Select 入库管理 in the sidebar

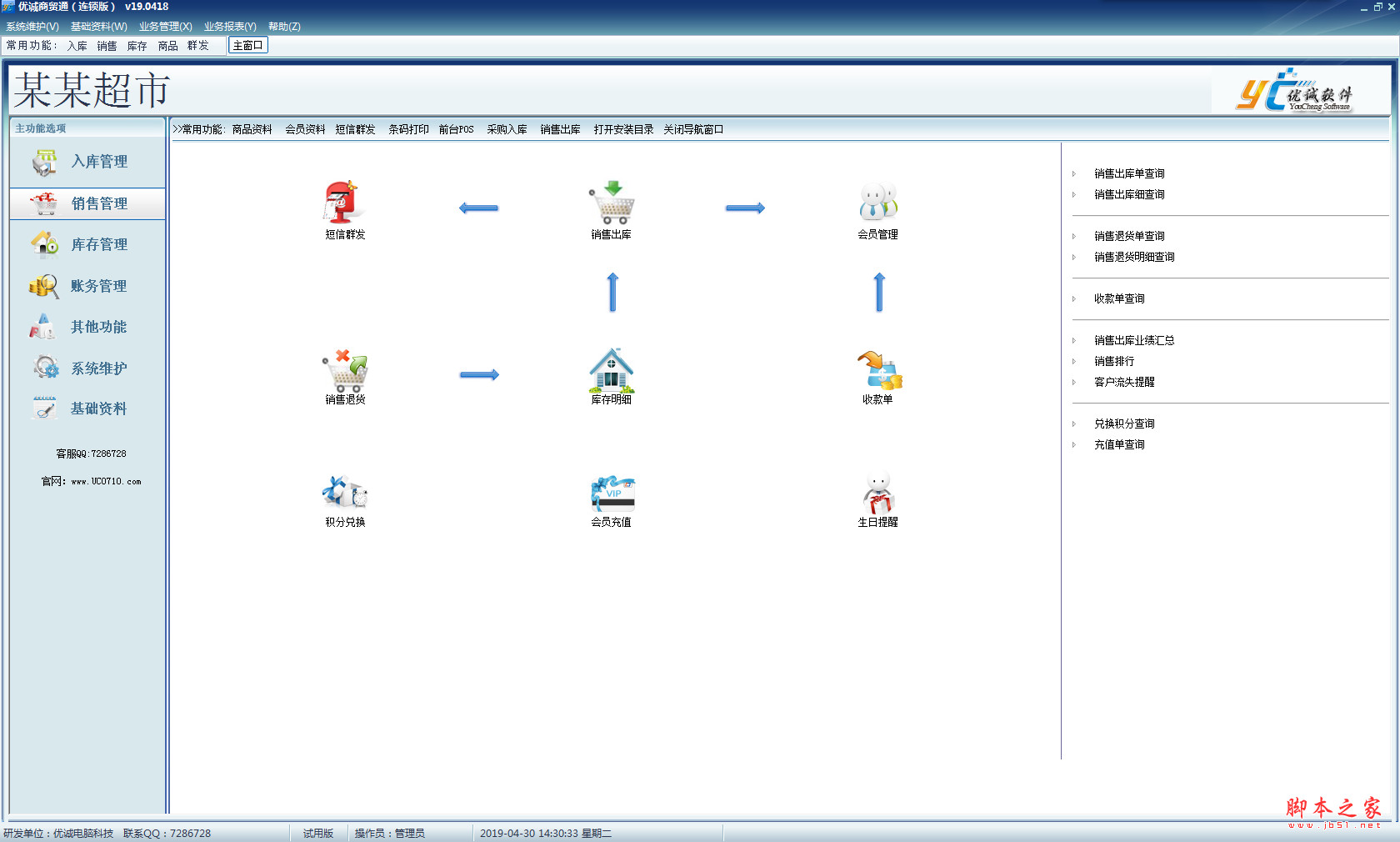87,162
